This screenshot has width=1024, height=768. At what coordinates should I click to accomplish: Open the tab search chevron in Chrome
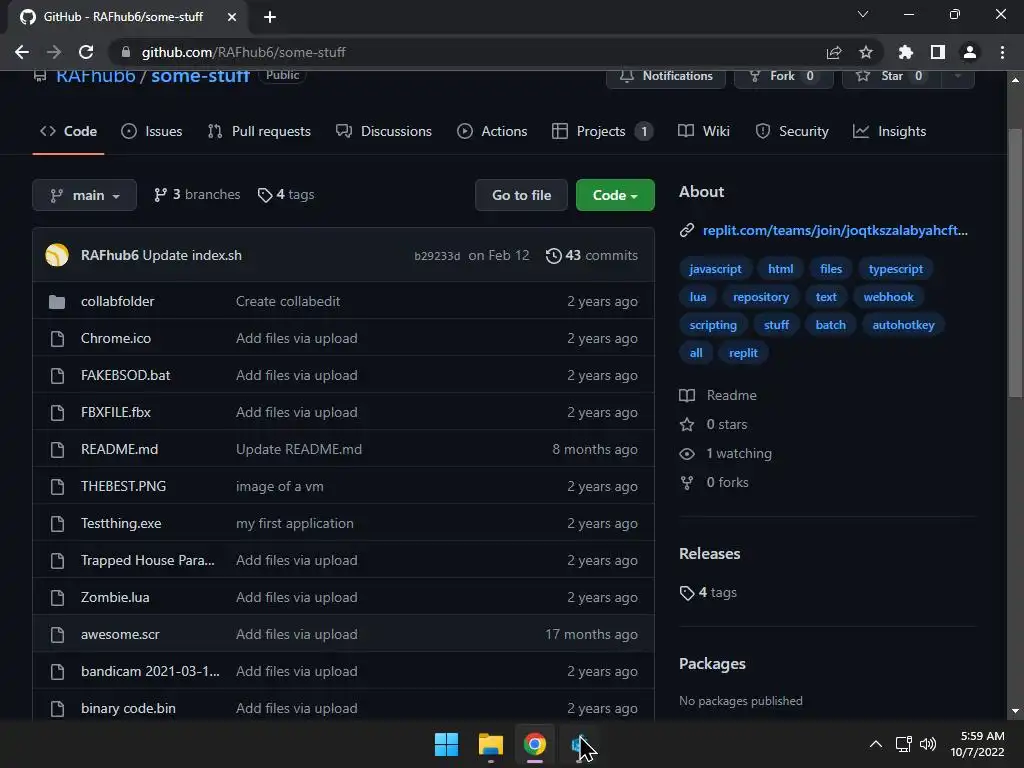(863, 14)
